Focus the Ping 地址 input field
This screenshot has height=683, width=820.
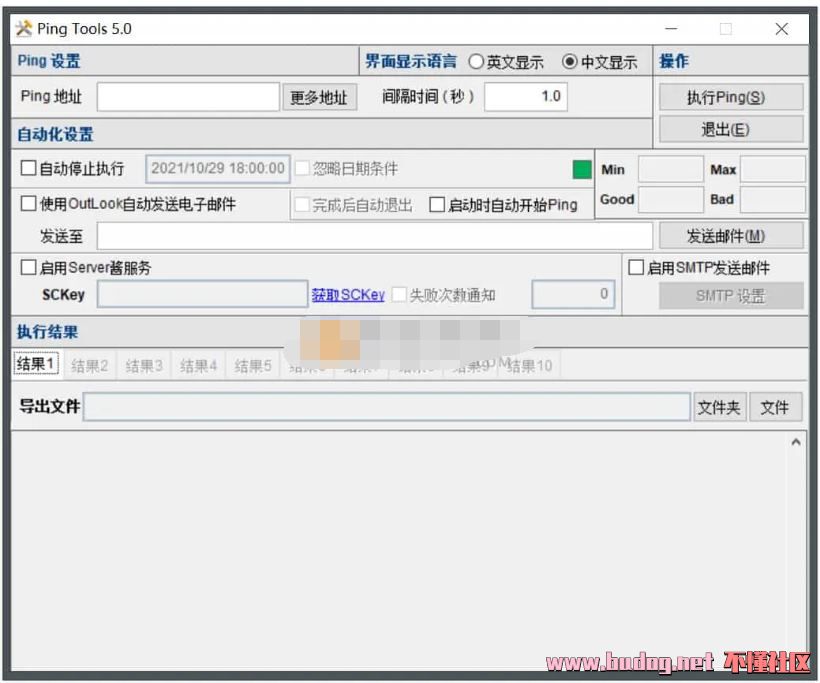(x=188, y=97)
